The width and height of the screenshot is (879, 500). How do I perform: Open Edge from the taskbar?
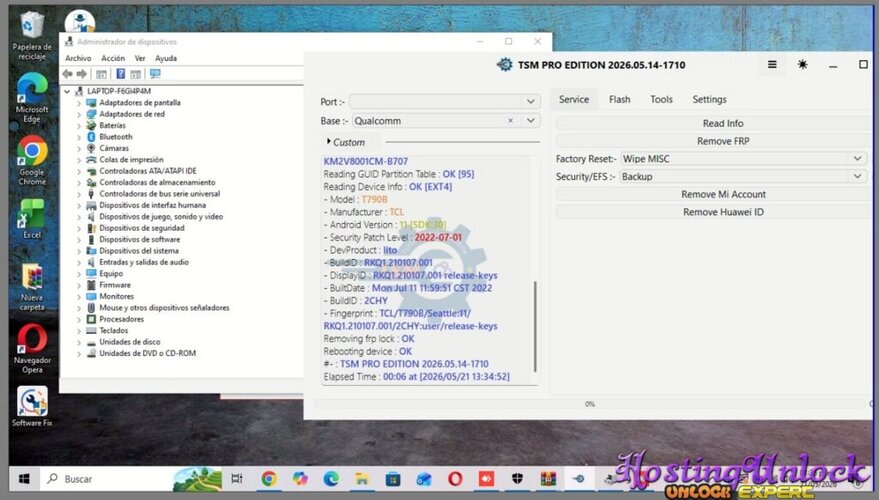coord(331,479)
